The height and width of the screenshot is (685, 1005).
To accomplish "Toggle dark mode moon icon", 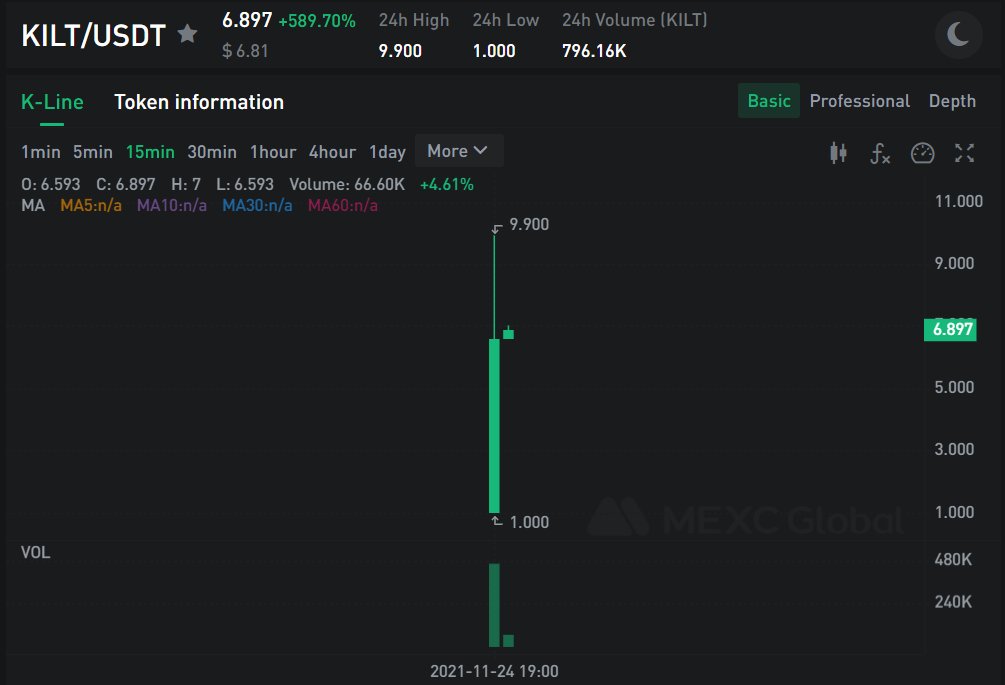I will pyautogui.click(x=958, y=35).
